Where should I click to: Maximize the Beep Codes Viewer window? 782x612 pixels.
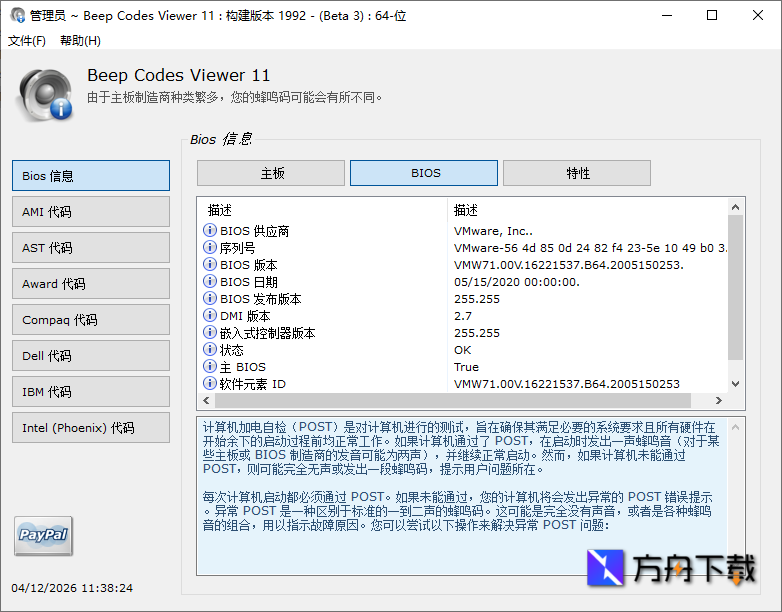[x=712, y=15]
